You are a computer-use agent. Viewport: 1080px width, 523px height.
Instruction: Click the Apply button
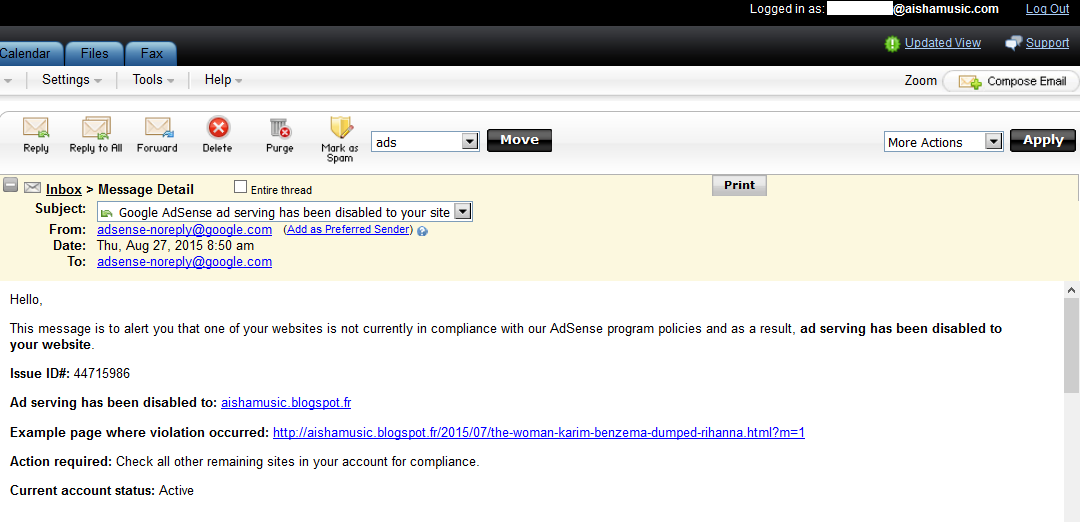coord(1043,141)
